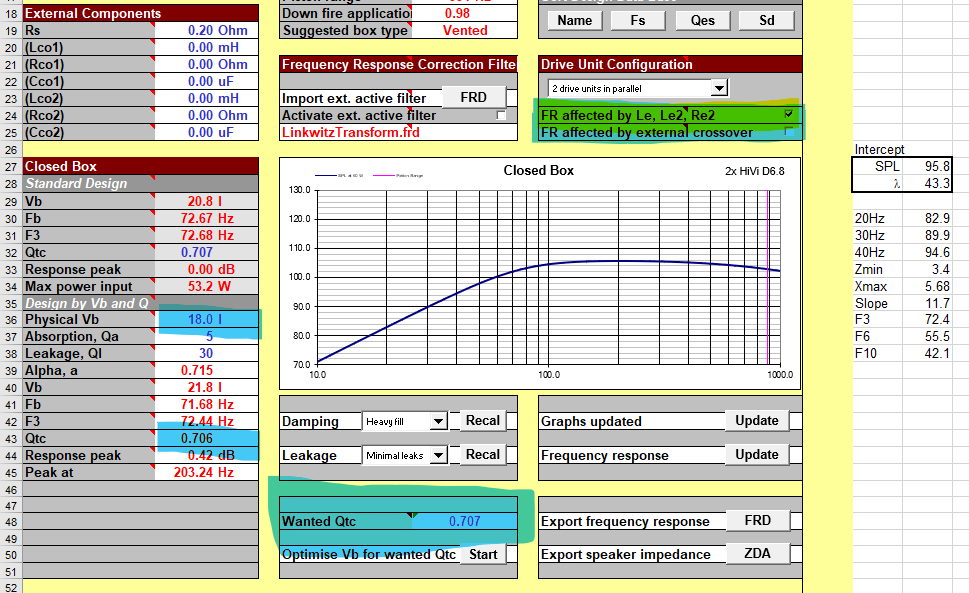Image resolution: width=969 pixels, height=593 pixels.
Task: Click the Closed Box frequency response chart
Action: pos(540,273)
